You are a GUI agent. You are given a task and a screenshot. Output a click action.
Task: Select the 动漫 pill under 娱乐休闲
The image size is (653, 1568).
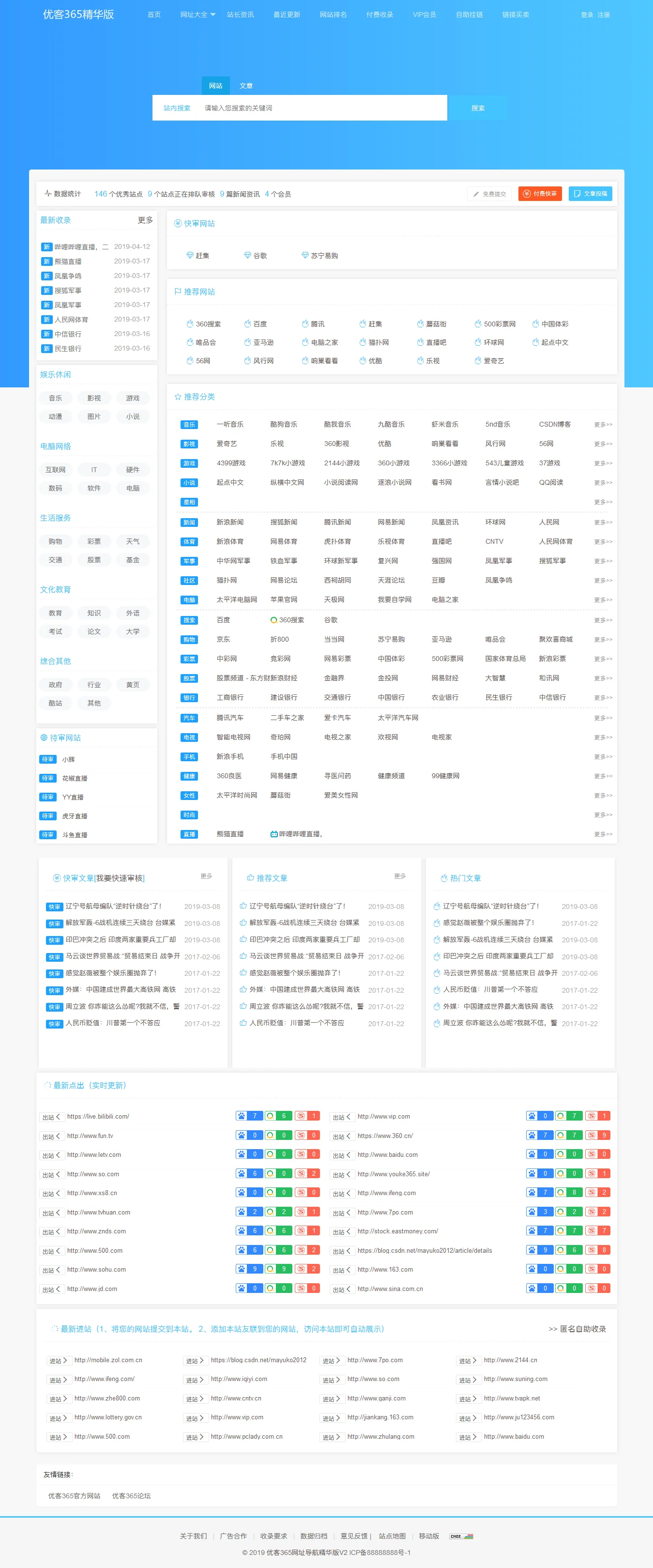point(55,416)
